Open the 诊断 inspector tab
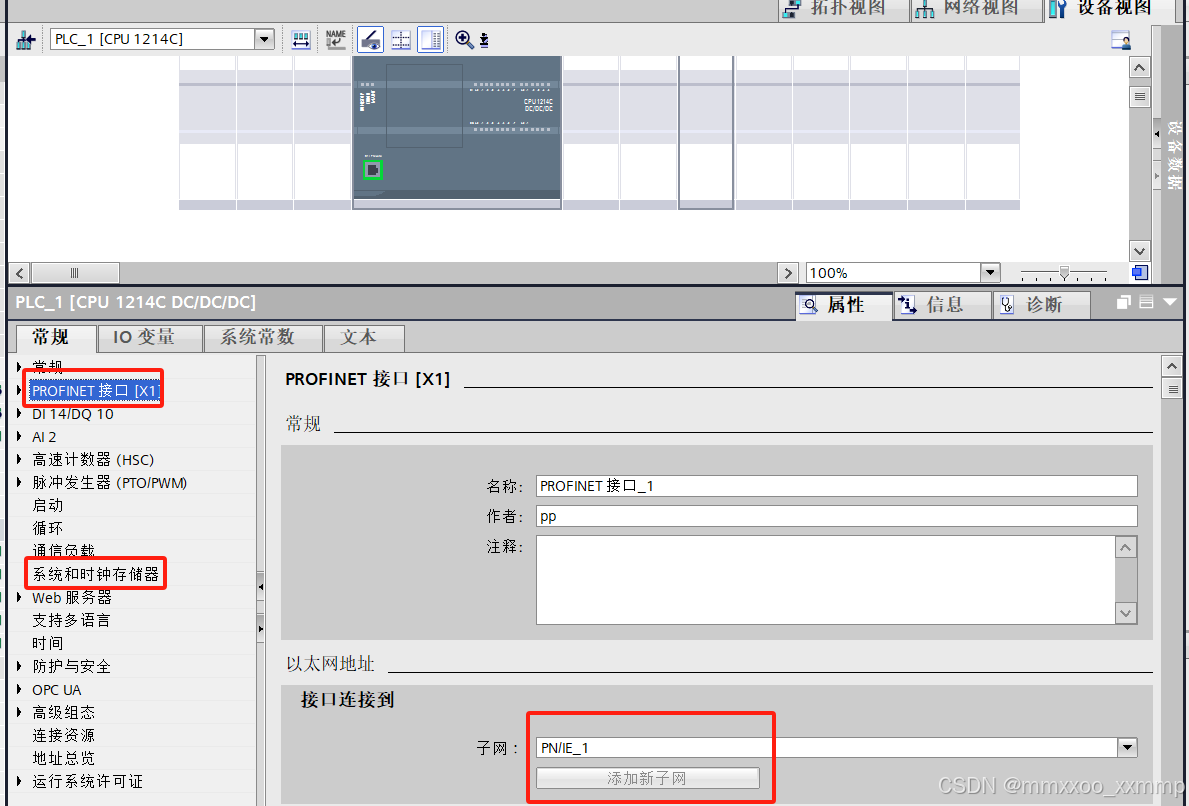This screenshot has width=1189, height=806. pos(1042,305)
